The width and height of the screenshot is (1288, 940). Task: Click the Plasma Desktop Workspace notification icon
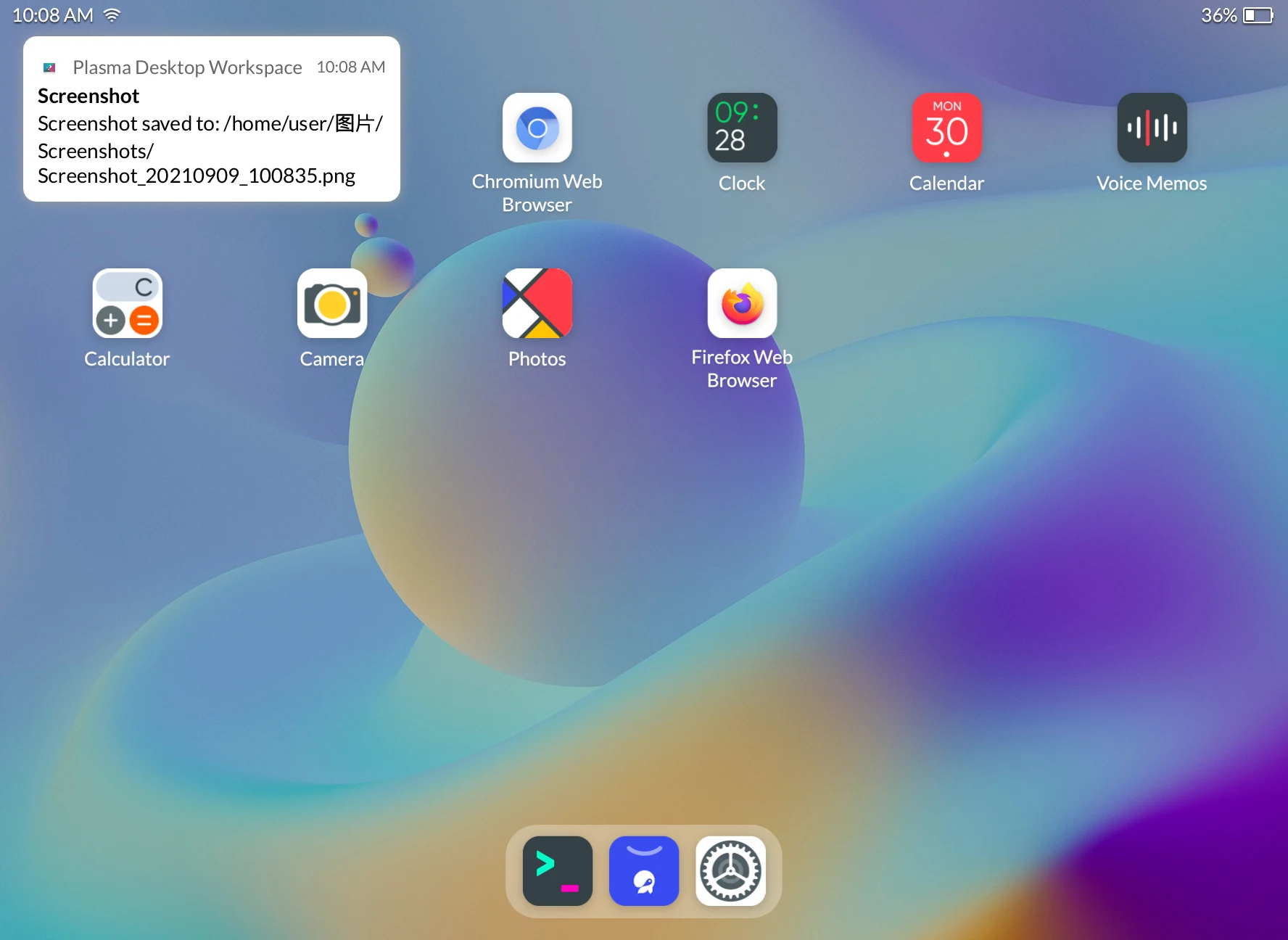(x=49, y=67)
